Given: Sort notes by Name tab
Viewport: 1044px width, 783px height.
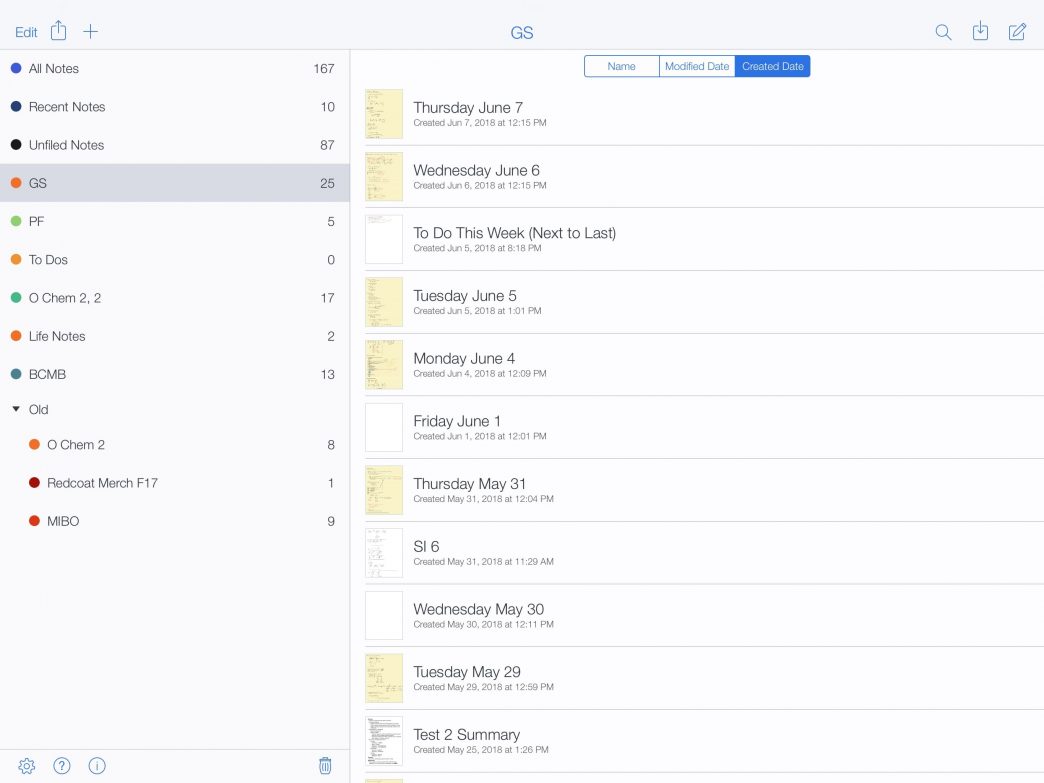Looking at the screenshot, I should 621,66.
